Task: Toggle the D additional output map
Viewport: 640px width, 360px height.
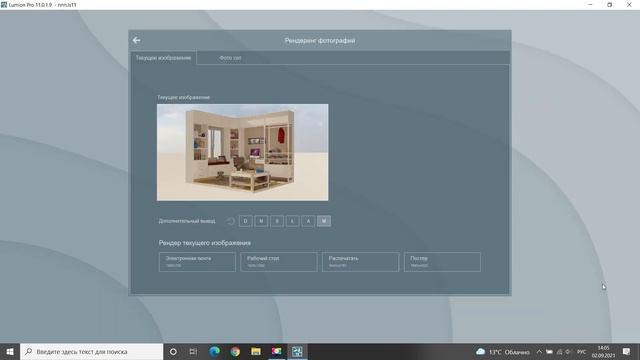Action: [x=245, y=221]
